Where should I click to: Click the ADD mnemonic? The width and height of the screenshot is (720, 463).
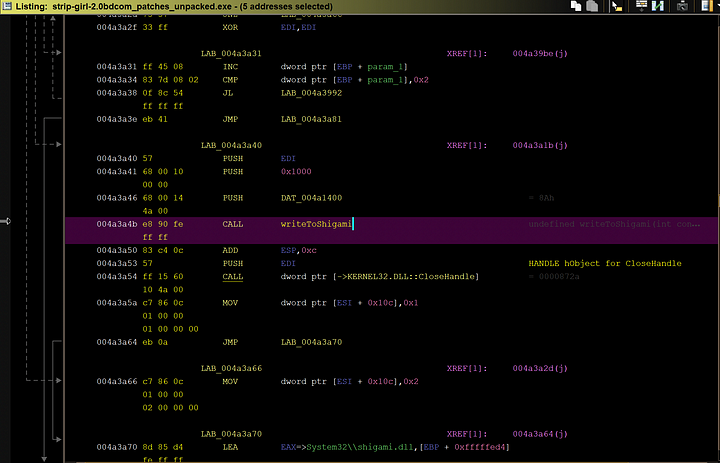[x=230, y=251]
